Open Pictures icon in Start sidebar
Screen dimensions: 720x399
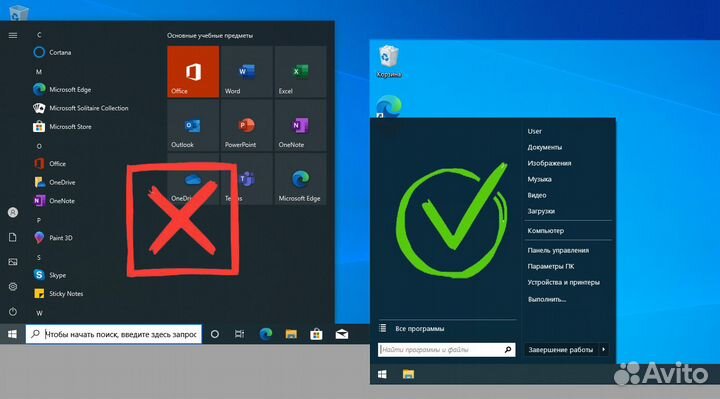(13, 262)
